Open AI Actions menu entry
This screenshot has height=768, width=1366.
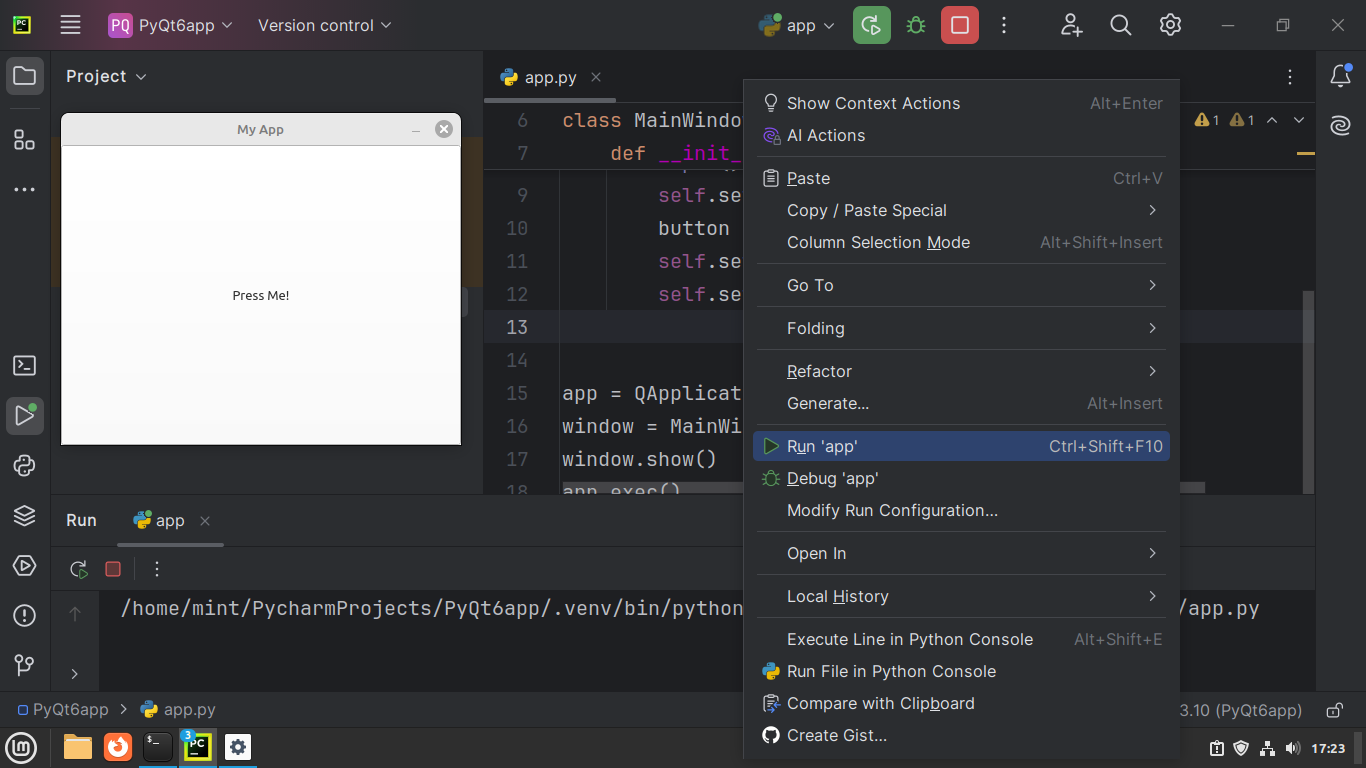pyautogui.click(x=961, y=135)
